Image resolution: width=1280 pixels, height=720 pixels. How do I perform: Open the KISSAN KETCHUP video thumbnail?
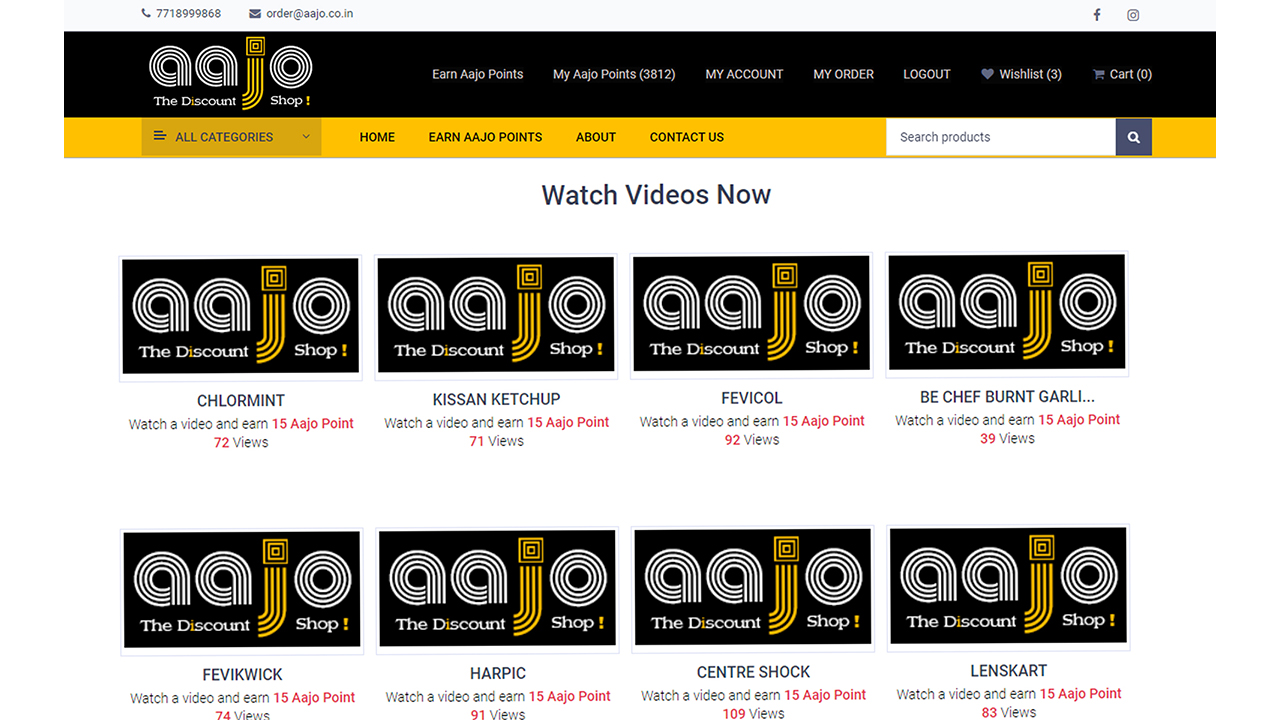coord(496,317)
